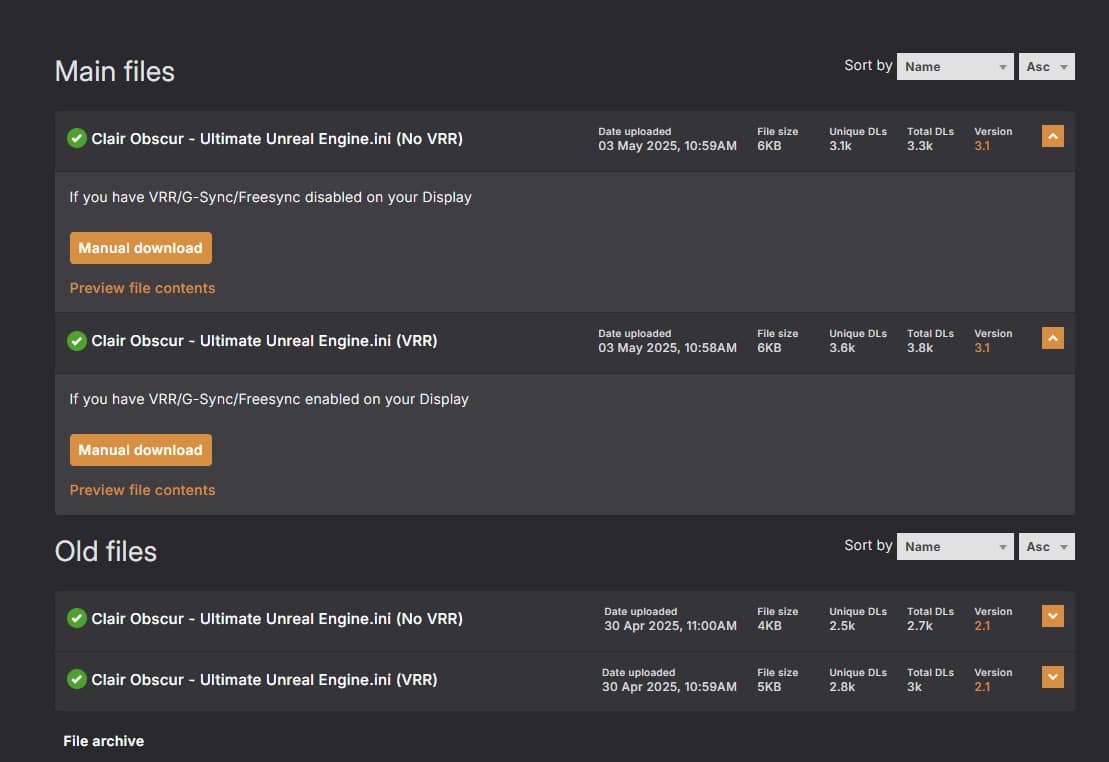Select Old files title ending '(VRR)'
This screenshot has width=1109, height=762.
[265, 680]
